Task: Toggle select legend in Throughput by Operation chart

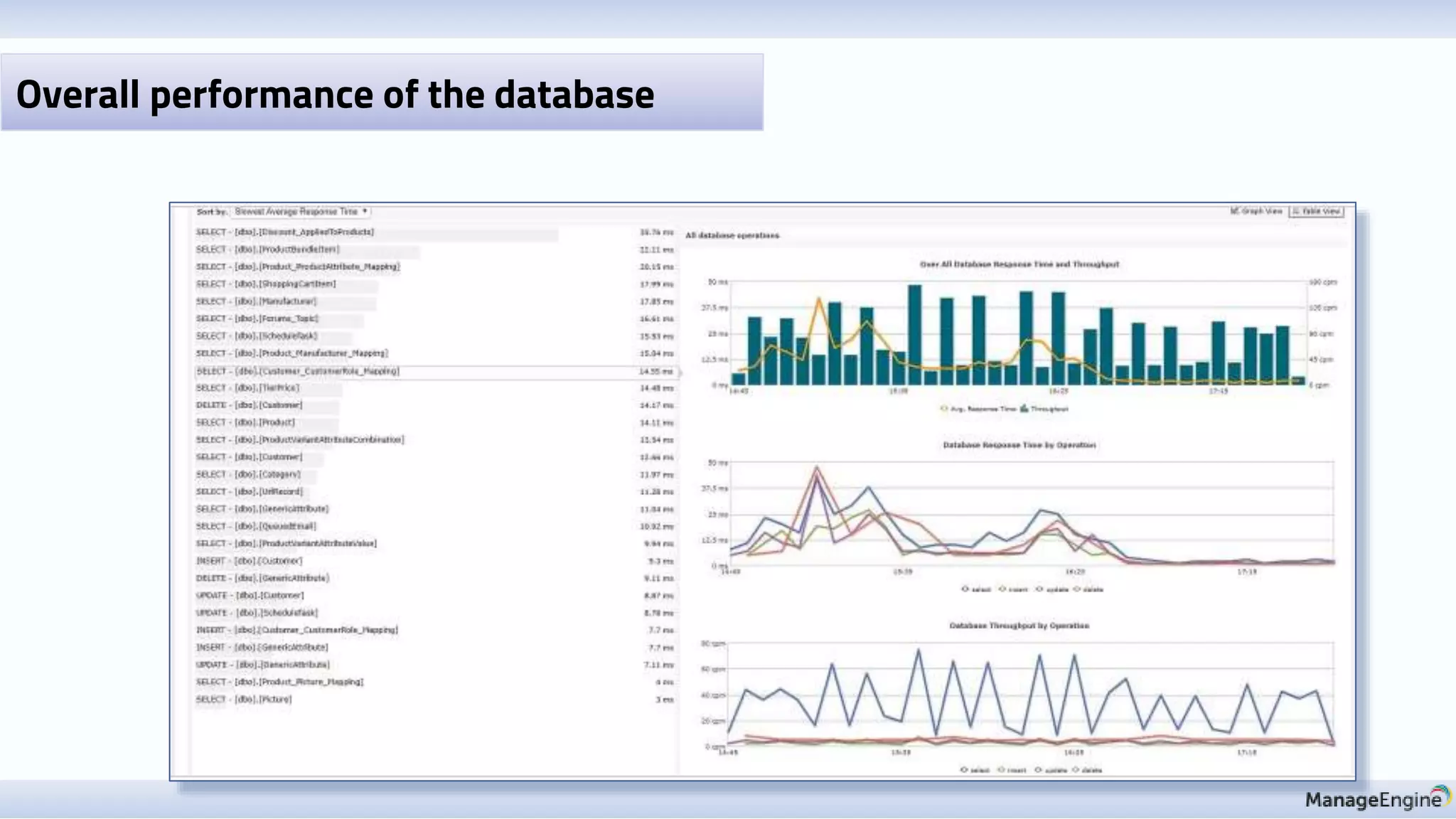Action: 975,770
